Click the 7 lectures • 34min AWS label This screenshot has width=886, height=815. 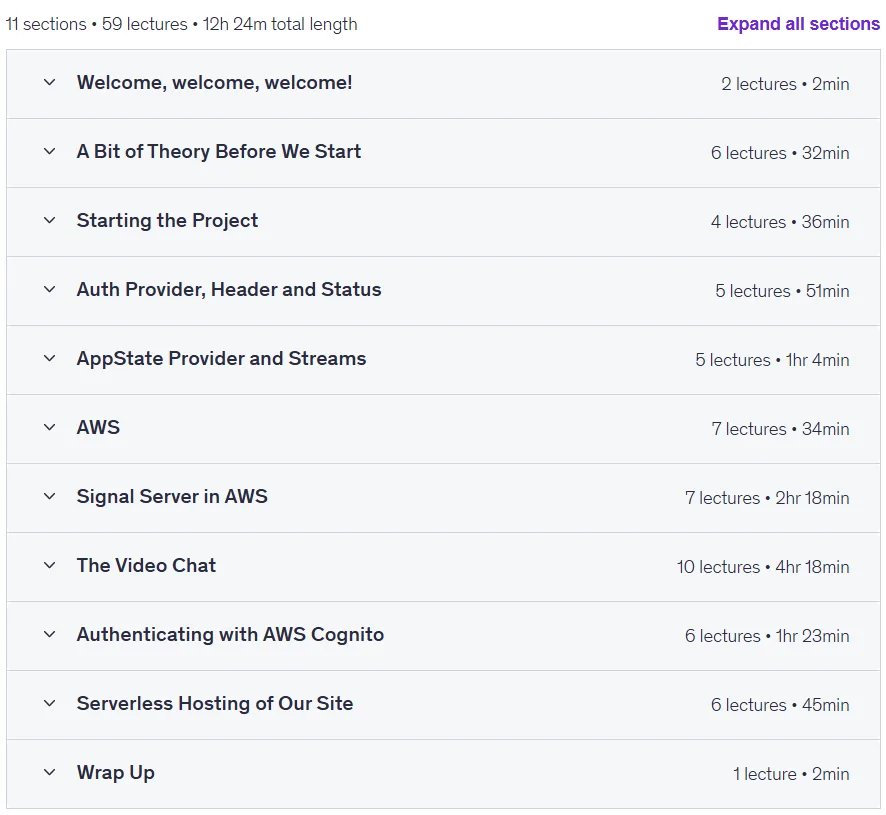coord(780,429)
